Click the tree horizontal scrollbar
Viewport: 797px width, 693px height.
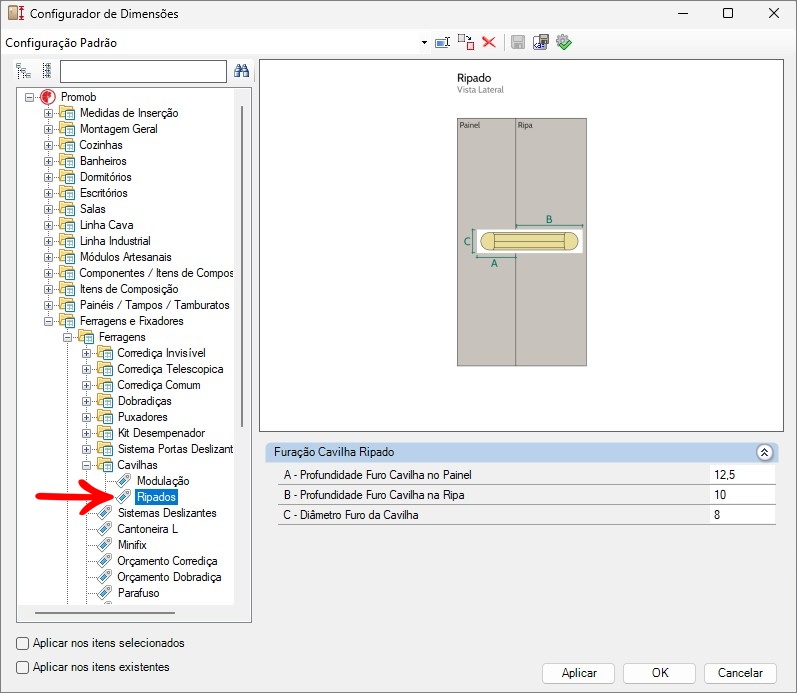105,613
